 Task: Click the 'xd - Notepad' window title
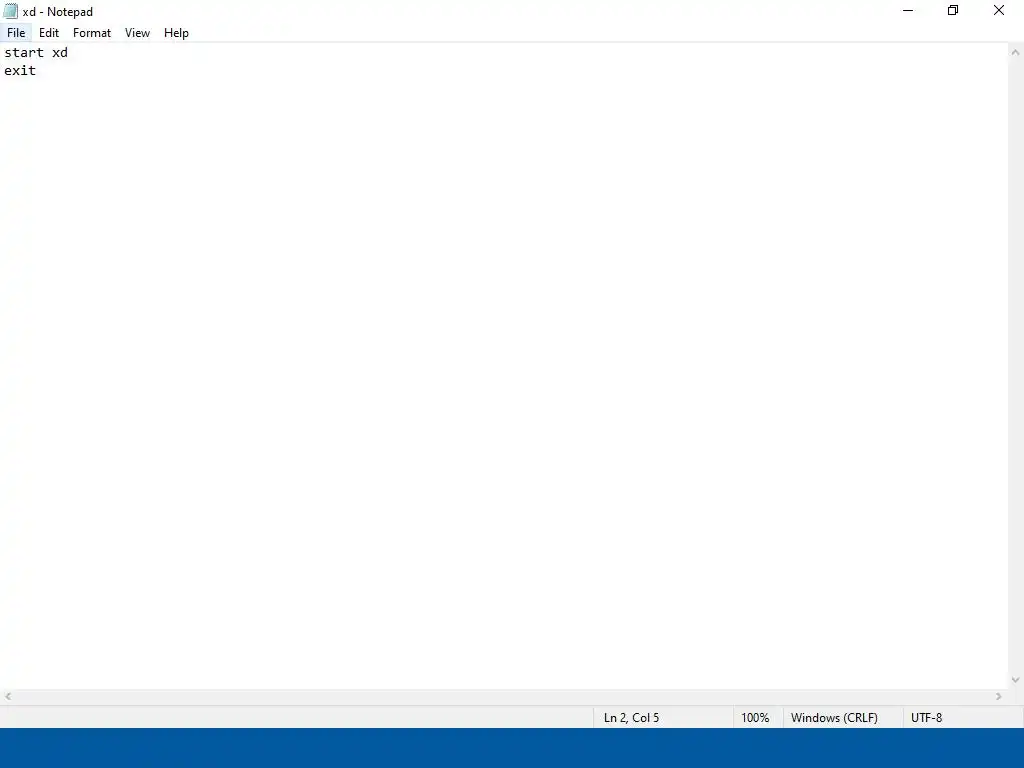[x=58, y=12]
